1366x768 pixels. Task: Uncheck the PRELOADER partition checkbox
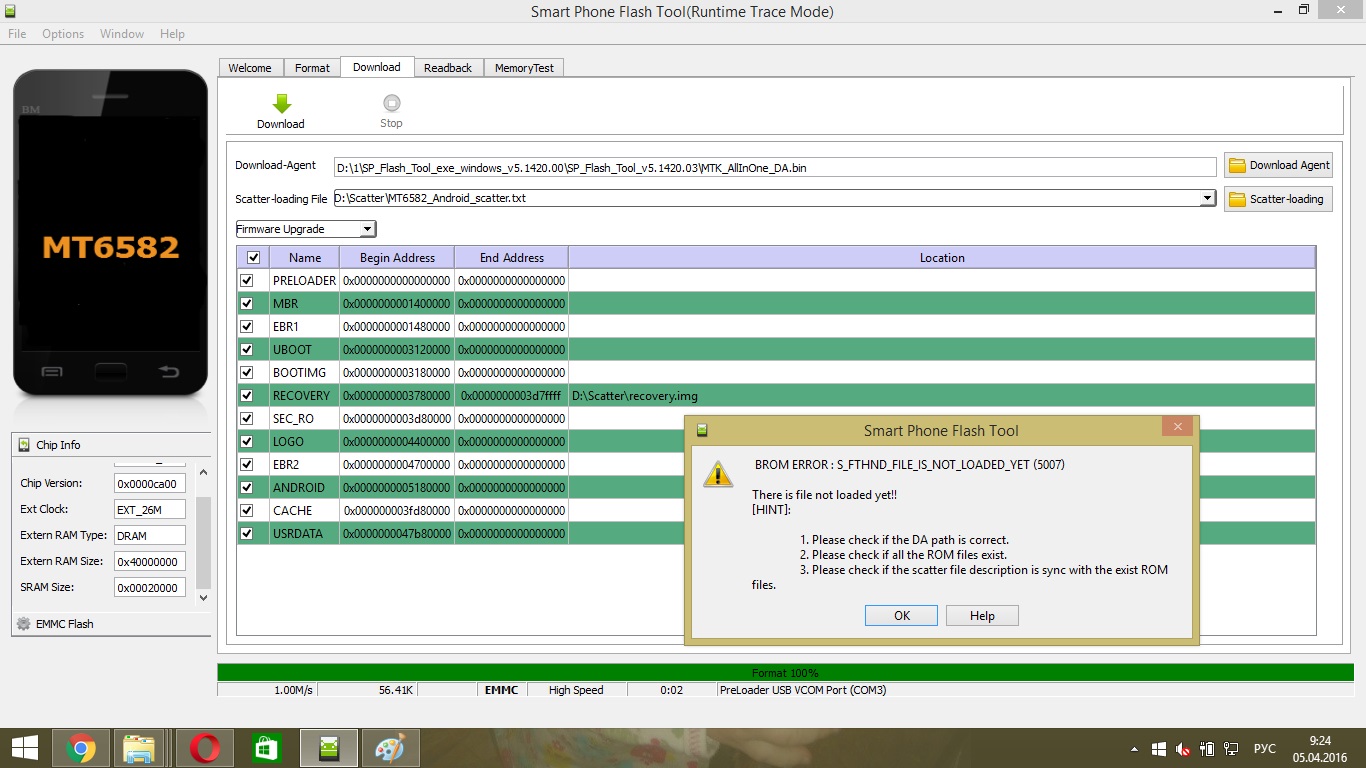click(247, 281)
